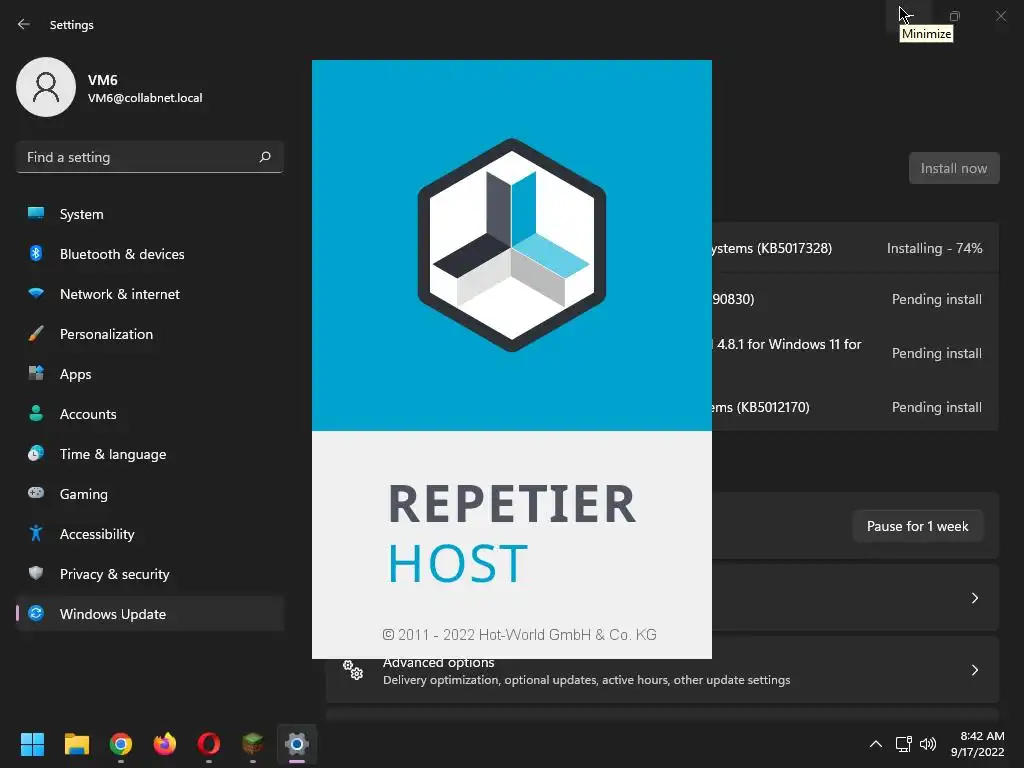Open Privacy & security settings
The image size is (1024, 768).
(x=150, y=574)
